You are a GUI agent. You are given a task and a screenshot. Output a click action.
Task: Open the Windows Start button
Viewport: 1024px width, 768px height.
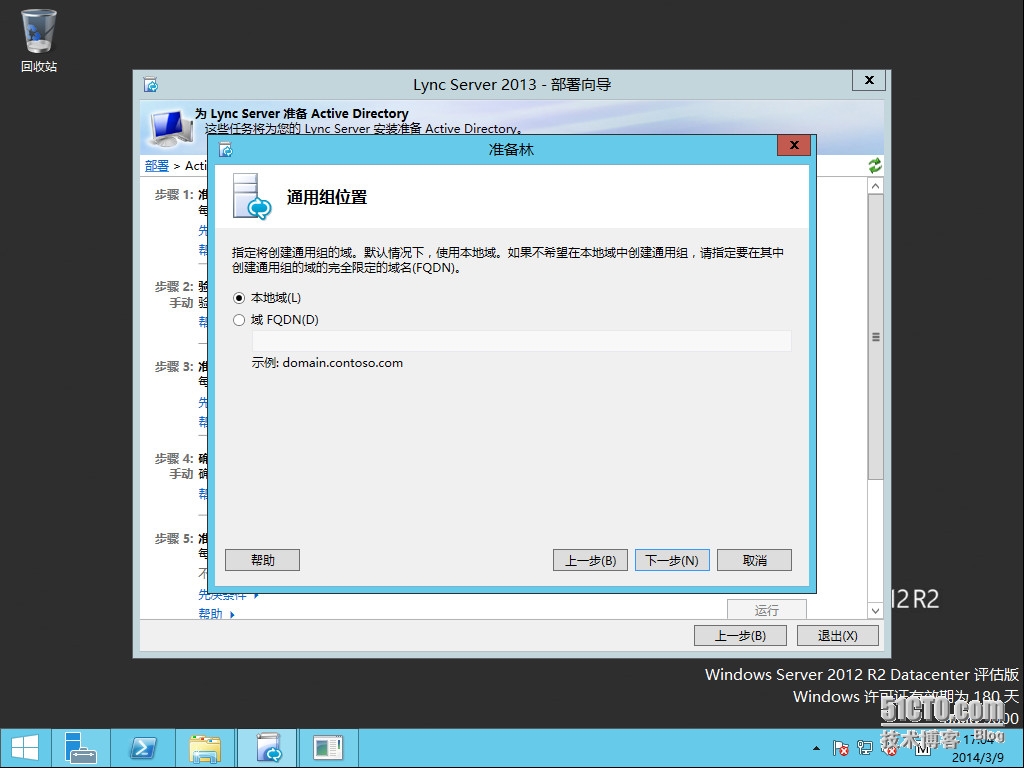pyautogui.click(x=25, y=748)
